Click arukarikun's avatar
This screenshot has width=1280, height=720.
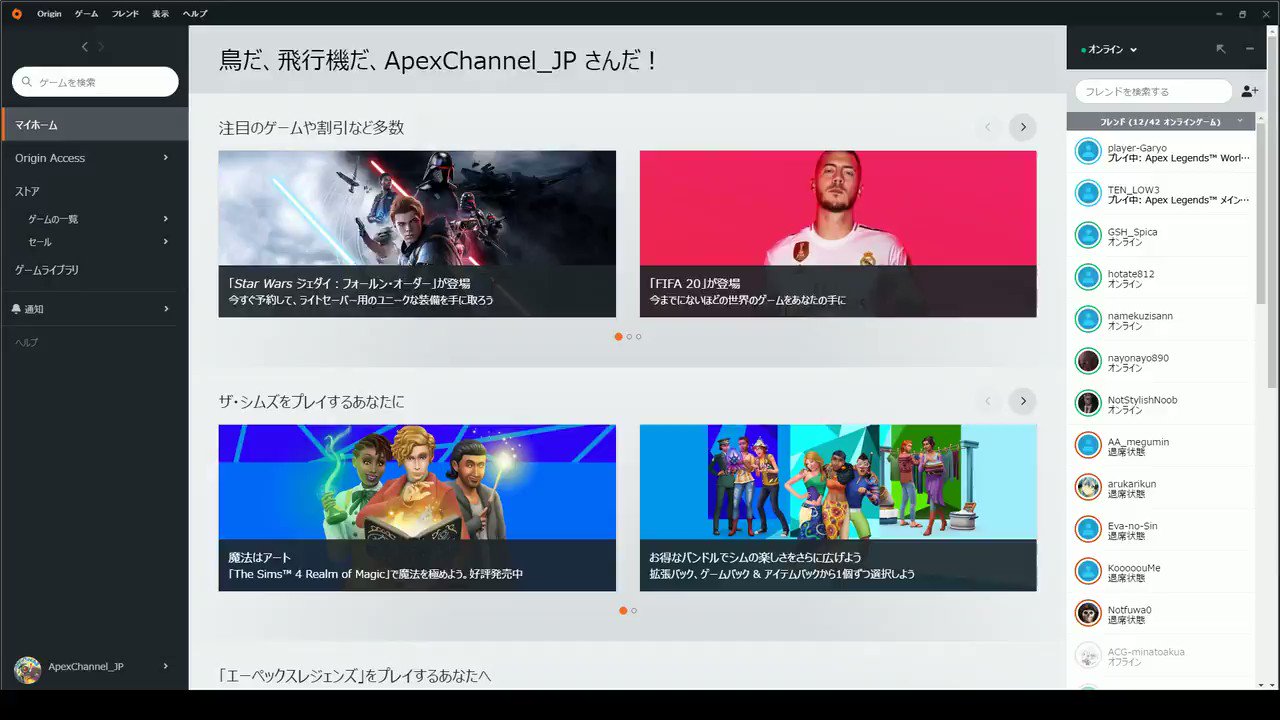point(1088,488)
